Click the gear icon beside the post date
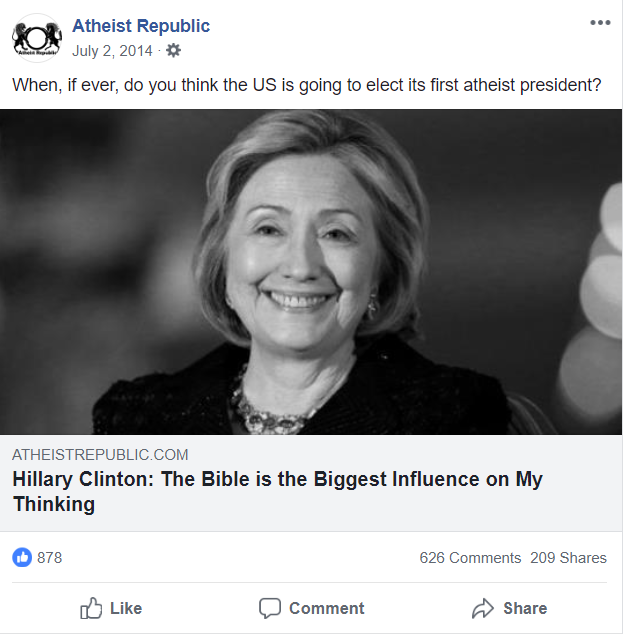 [x=173, y=50]
